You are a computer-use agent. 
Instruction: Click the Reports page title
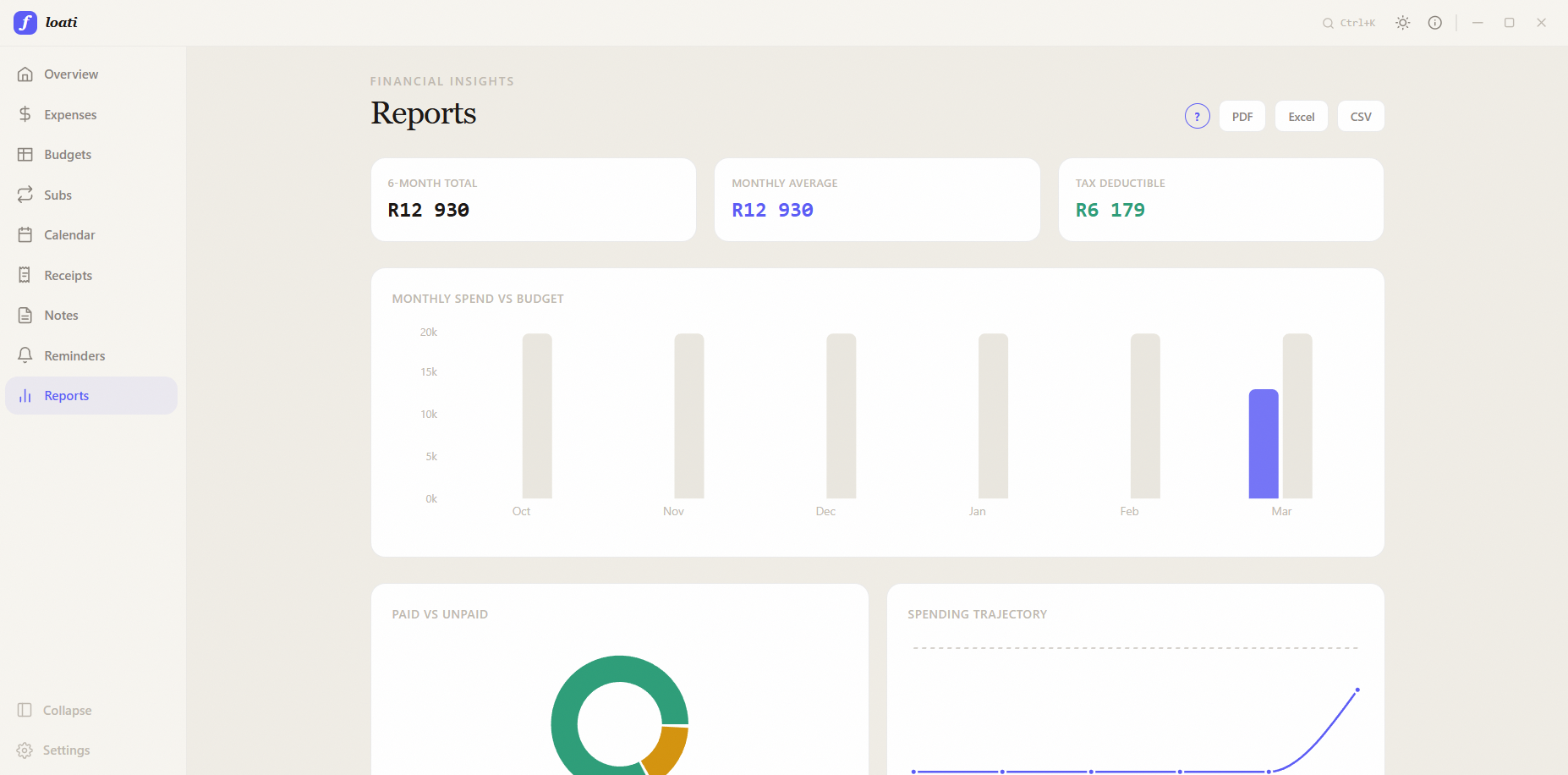pos(424,113)
